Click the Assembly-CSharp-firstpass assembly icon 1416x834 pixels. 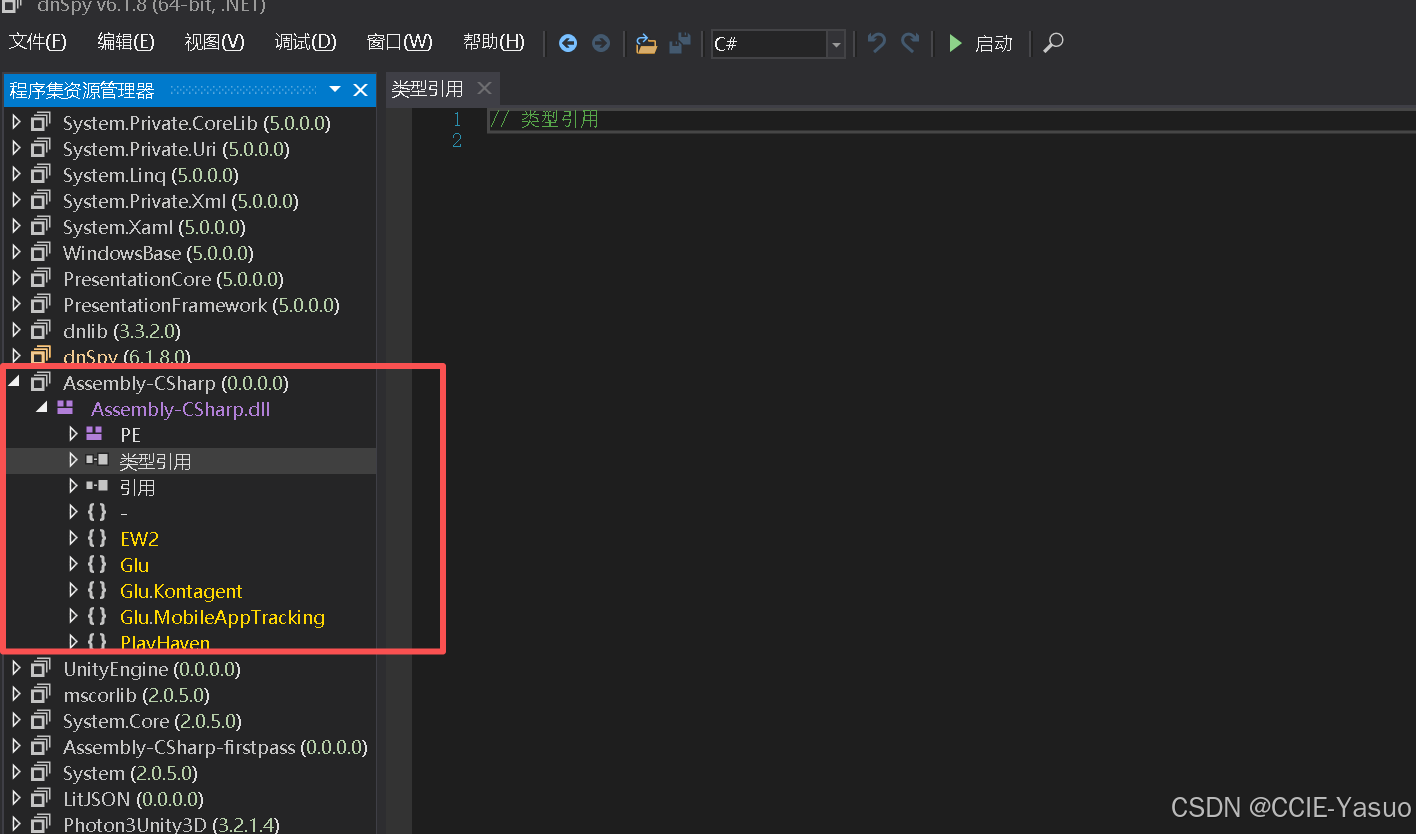(40, 746)
